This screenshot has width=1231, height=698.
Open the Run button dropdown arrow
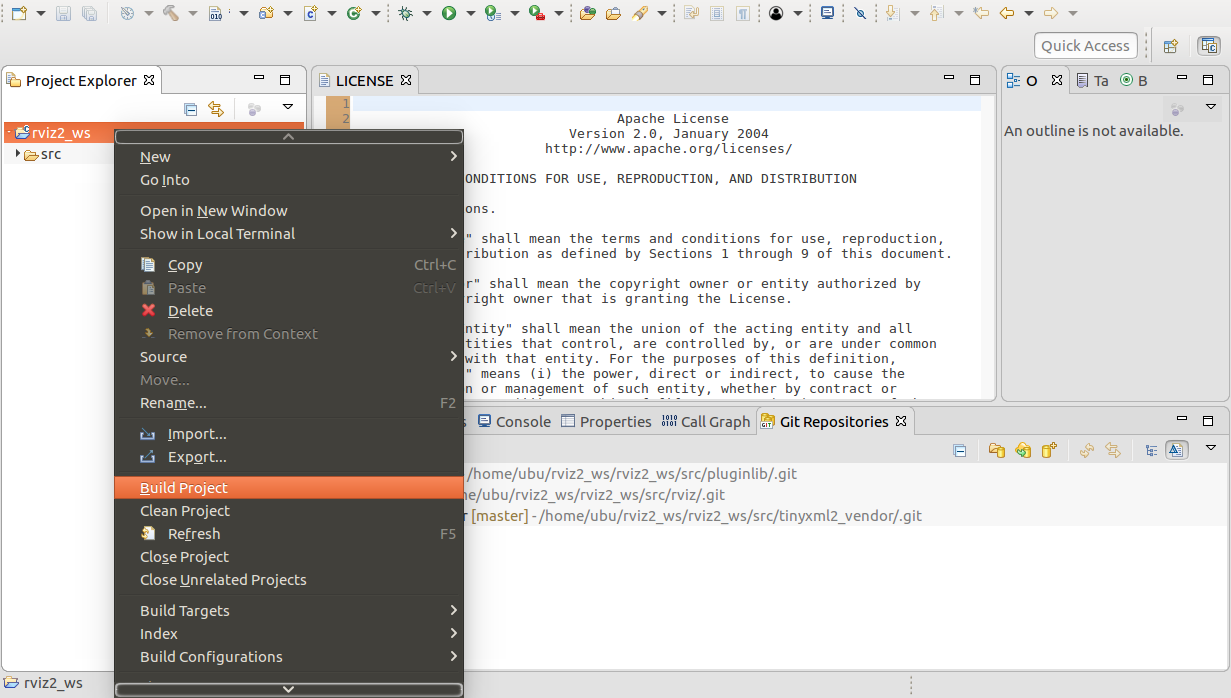468,14
